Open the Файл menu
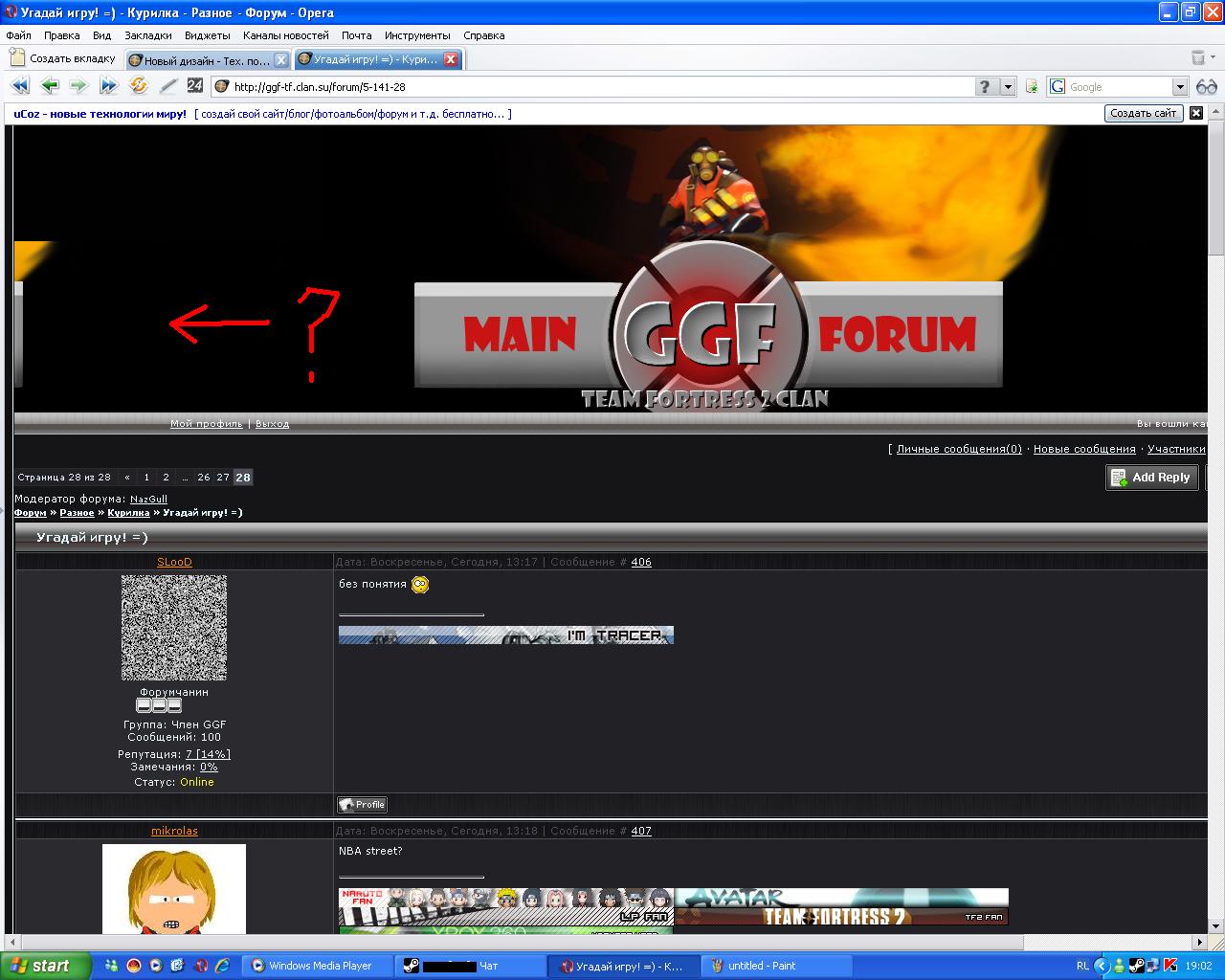1225x980 pixels. point(18,35)
